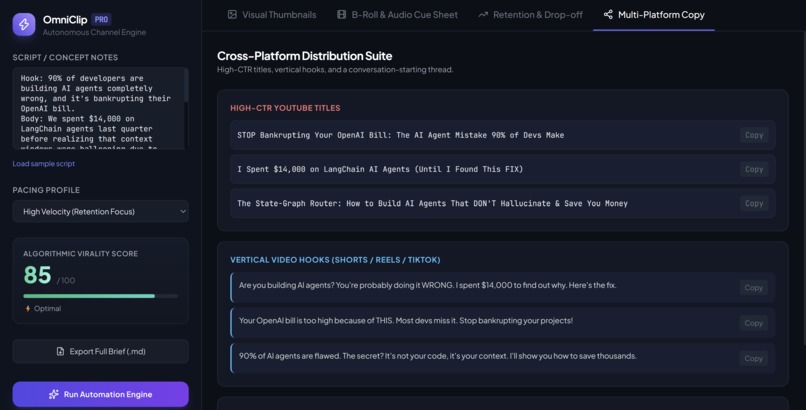Click the Autonomous Channel Engine subtitle
The image size is (806, 410).
[94, 32]
